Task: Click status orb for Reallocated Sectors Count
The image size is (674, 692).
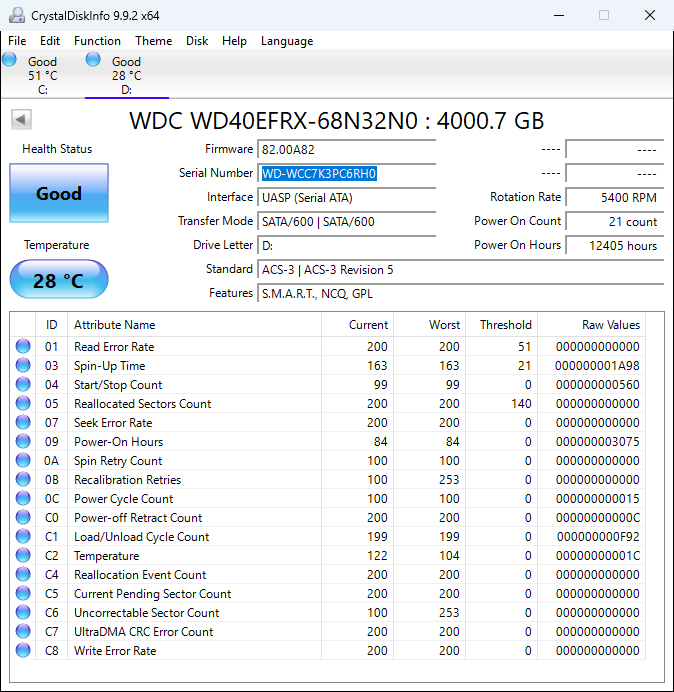Action: (23, 403)
